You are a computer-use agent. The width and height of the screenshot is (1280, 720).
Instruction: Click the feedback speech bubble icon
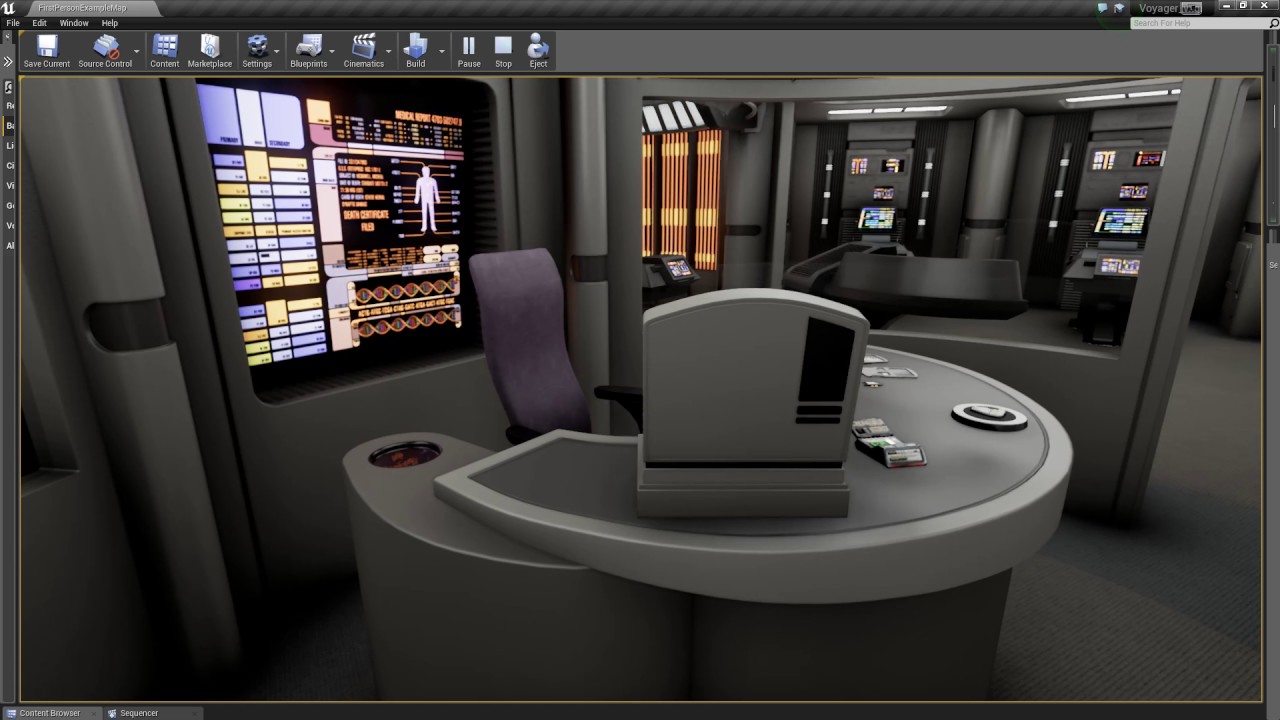[1103, 8]
